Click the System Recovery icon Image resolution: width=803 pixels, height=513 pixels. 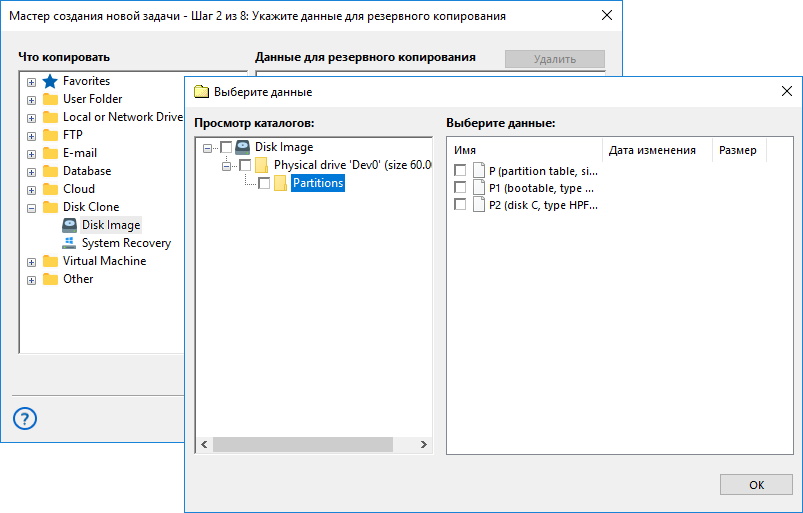(69, 243)
